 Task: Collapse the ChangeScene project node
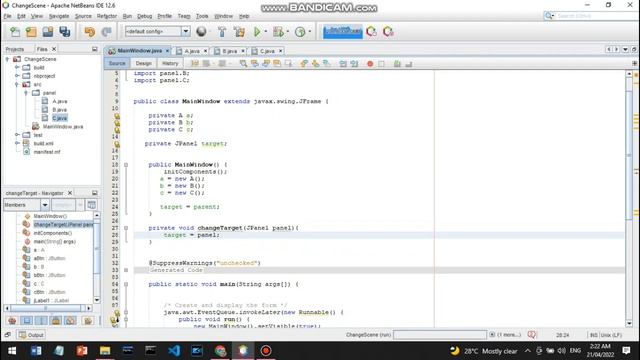click(7, 59)
